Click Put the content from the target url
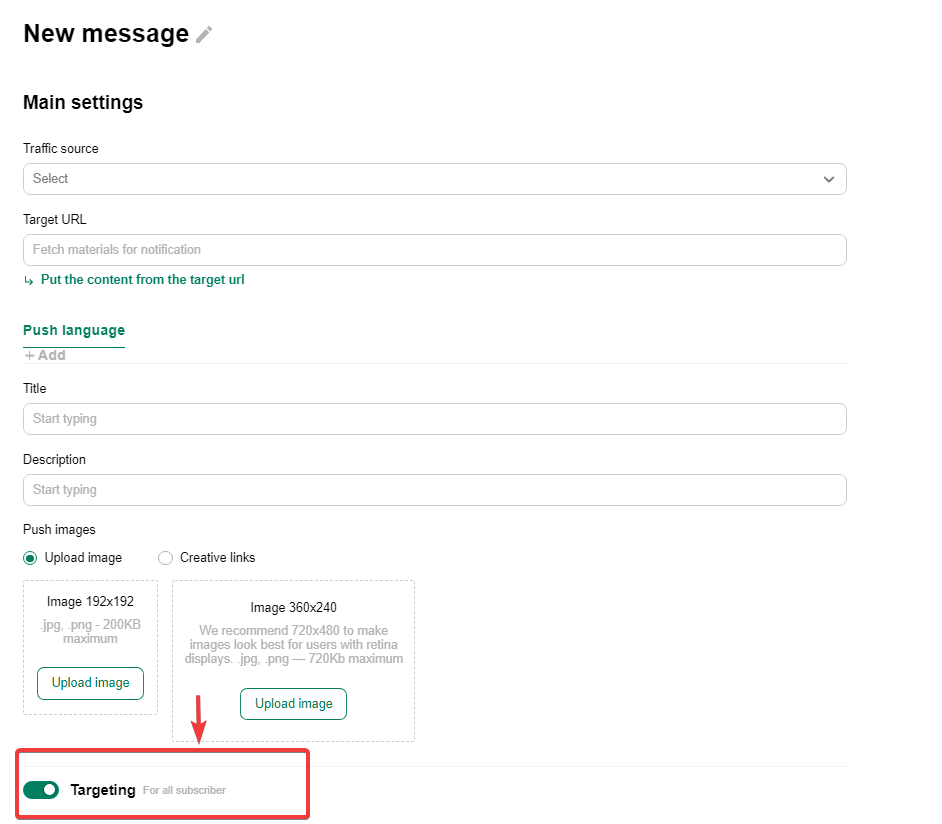The width and height of the screenshot is (942, 824). point(142,280)
